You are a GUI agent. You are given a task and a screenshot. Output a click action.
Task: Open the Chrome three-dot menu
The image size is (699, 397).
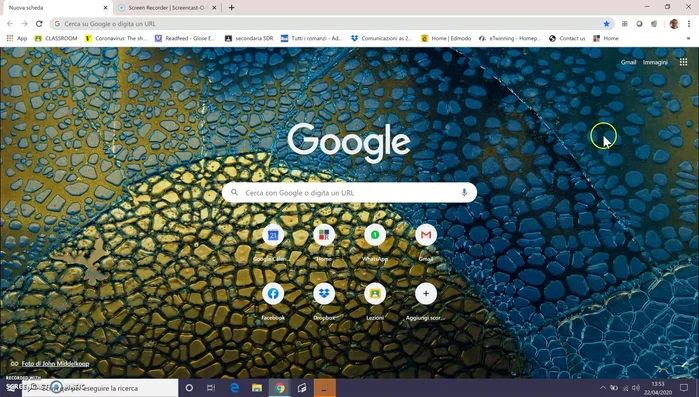[x=689, y=24]
